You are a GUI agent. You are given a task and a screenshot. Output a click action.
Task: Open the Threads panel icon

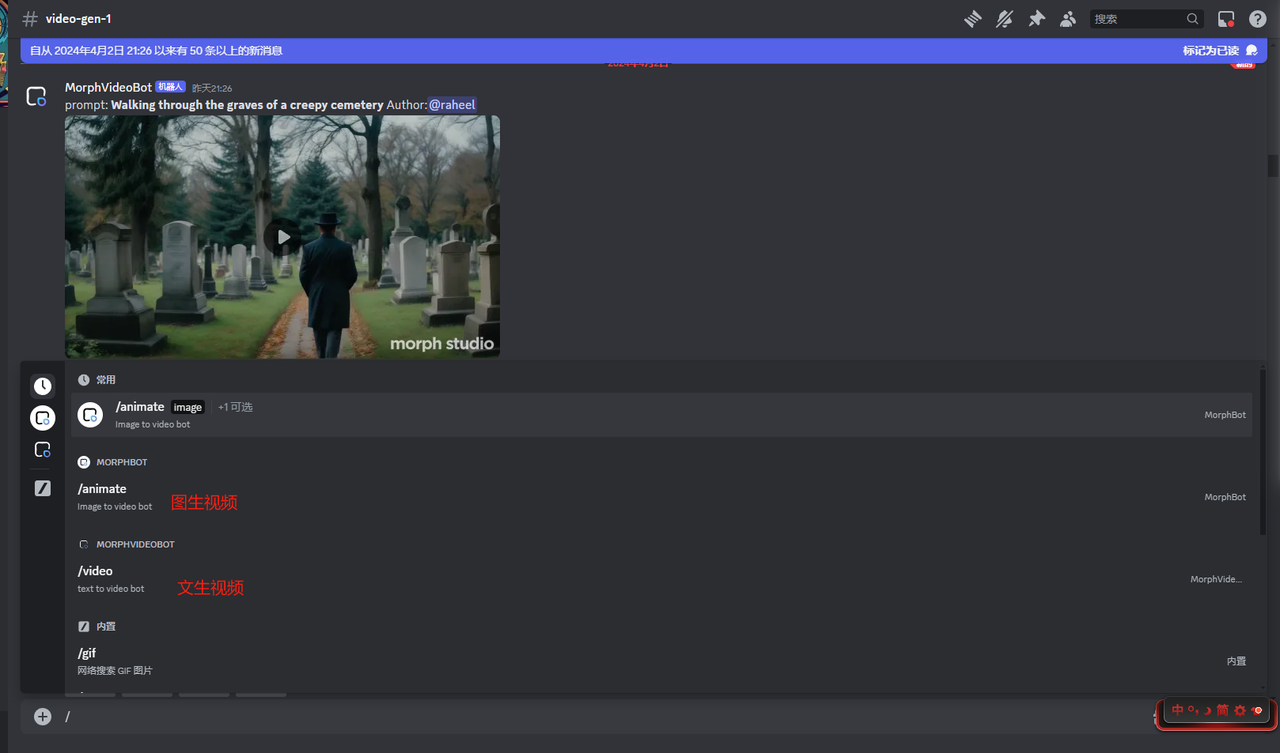click(972, 19)
